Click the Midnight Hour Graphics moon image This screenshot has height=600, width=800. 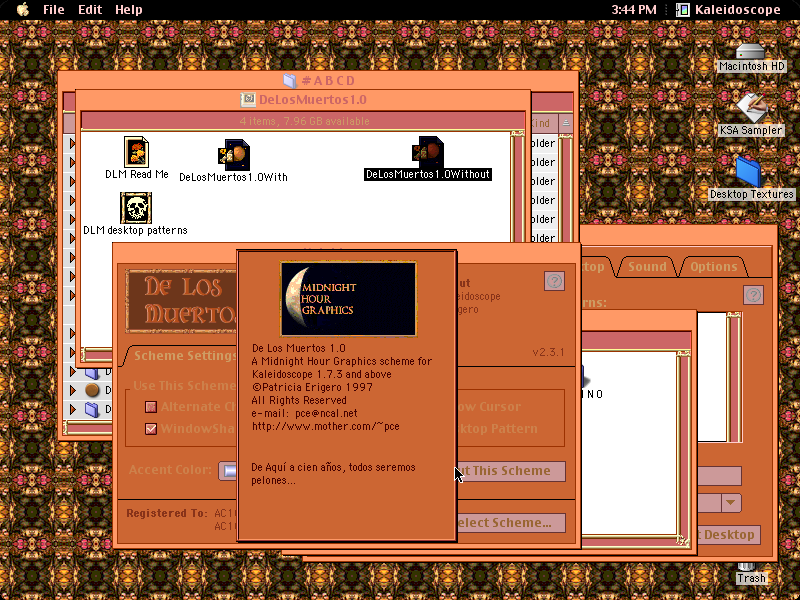click(348, 299)
